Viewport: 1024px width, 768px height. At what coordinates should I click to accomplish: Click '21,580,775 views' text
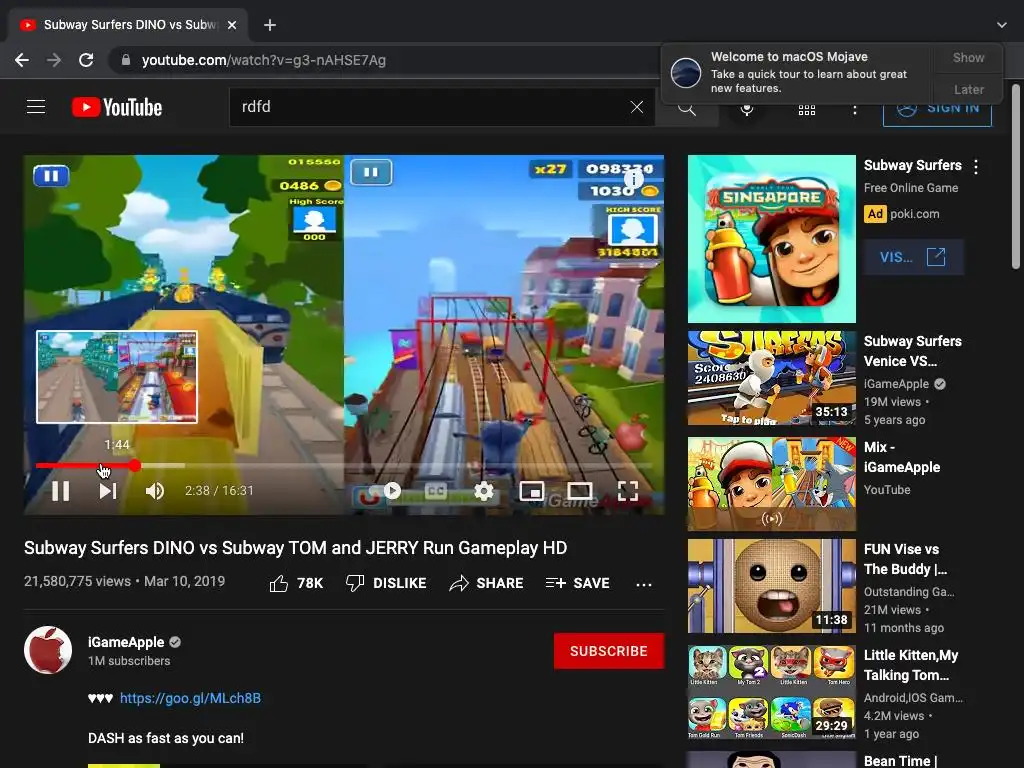point(78,581)
